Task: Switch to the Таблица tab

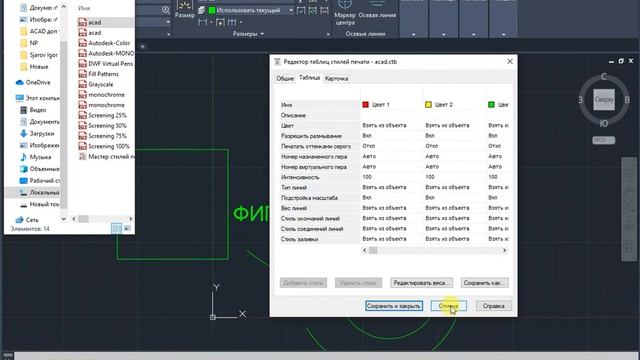Action: click(x=309, y=78)
